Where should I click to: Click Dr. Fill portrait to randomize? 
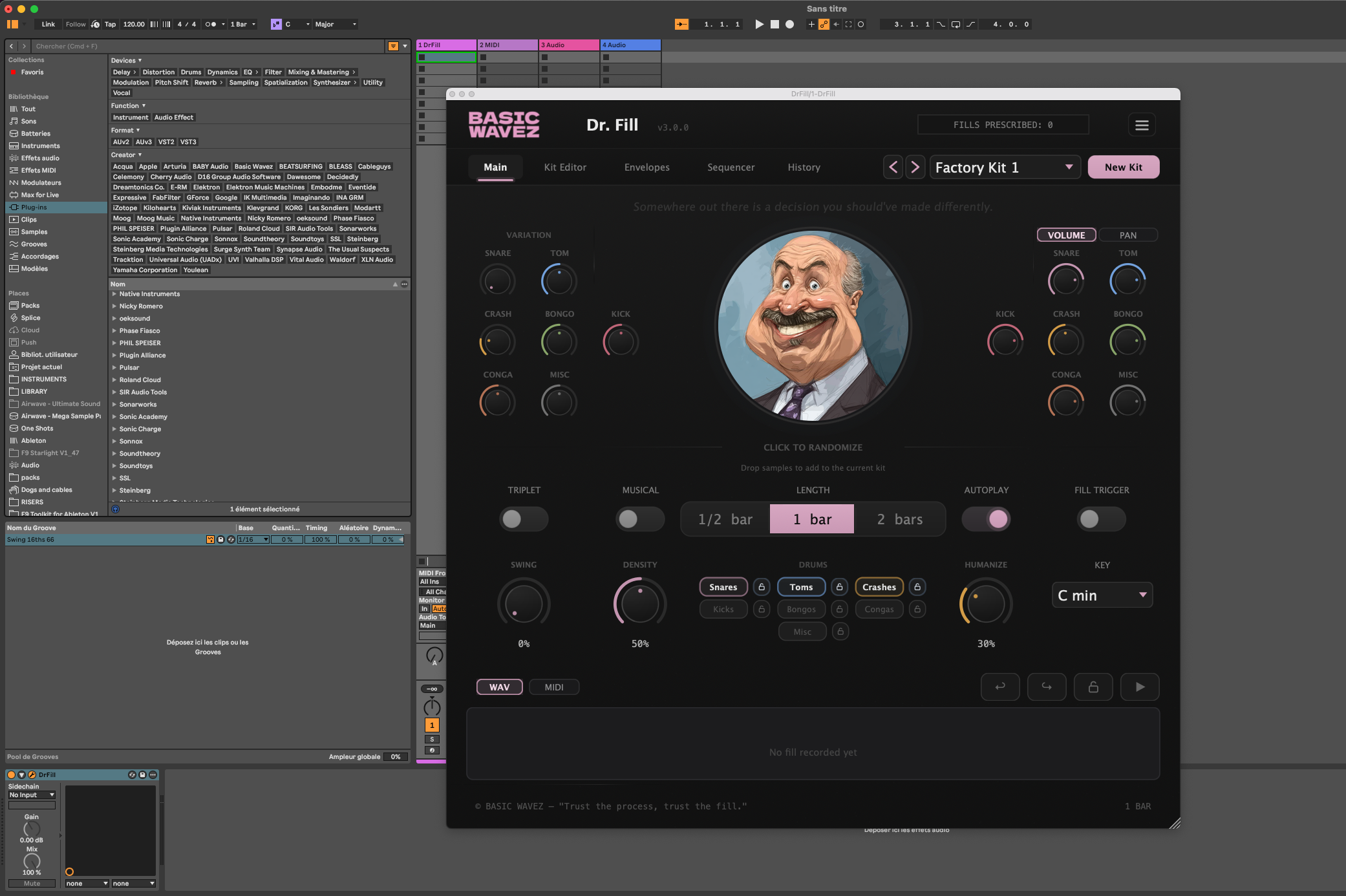(813, 325)
